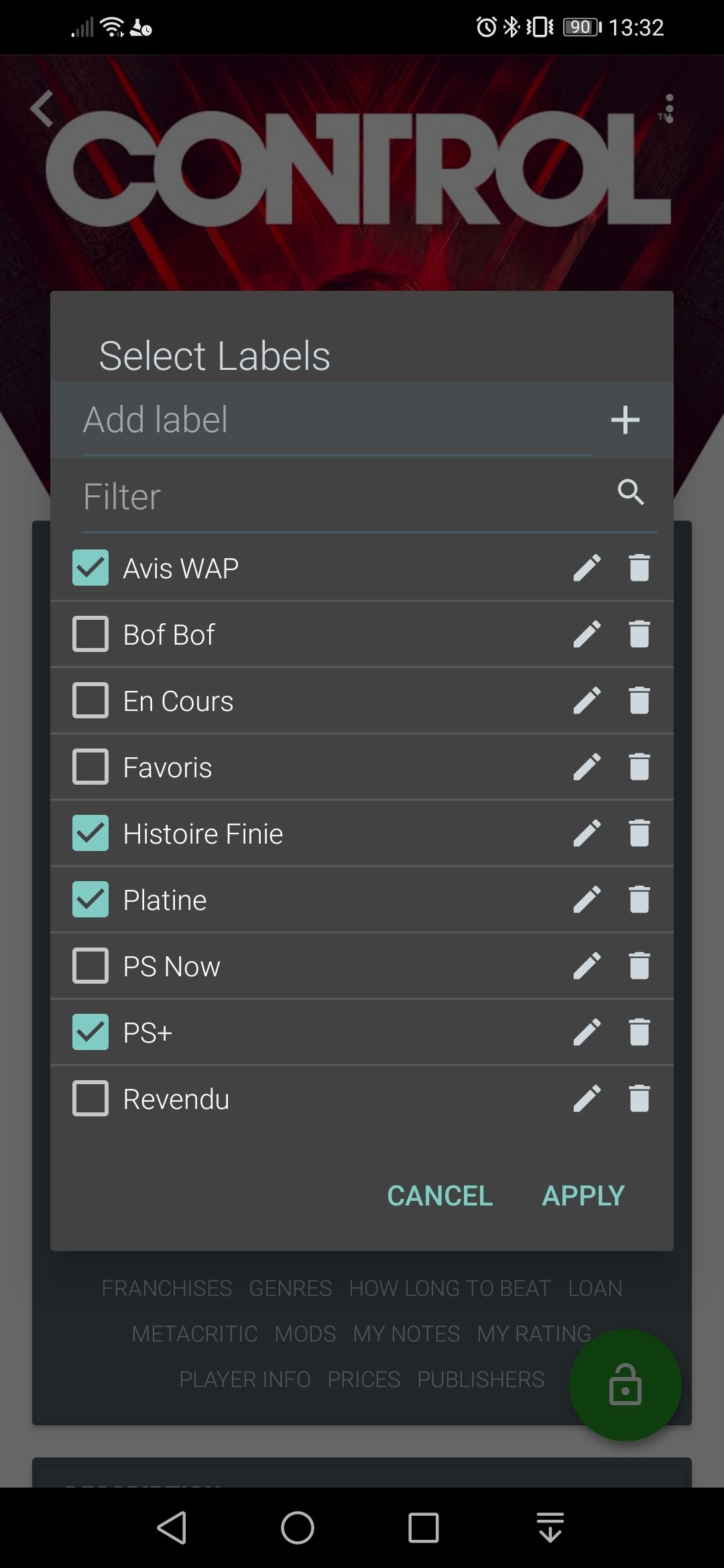Edit the Favoris label name
Screen dimensions: 724x1568
pos(587,767)
